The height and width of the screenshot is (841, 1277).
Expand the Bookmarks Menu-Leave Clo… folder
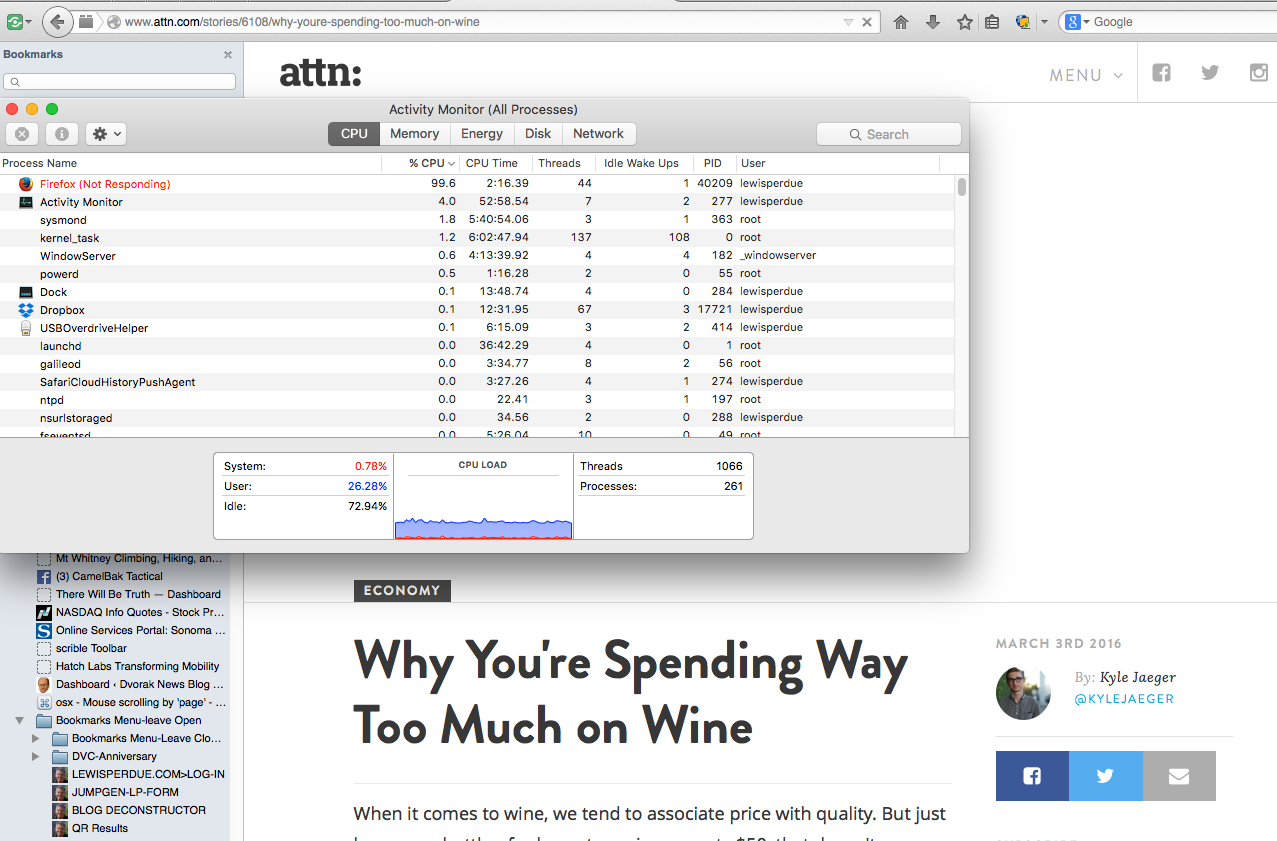coord(36,738)
